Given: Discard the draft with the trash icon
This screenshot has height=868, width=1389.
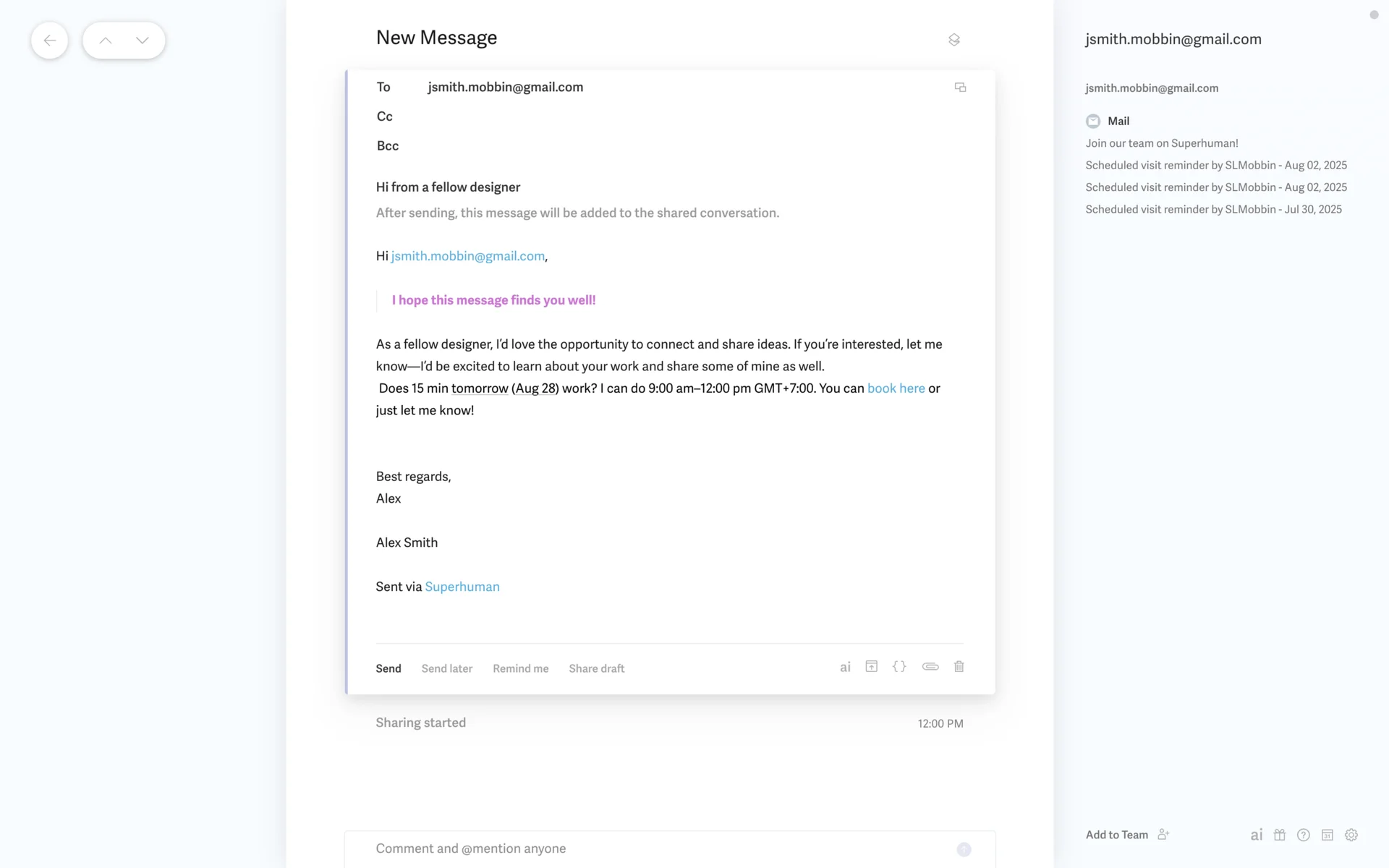Looking at the screenshot, I should (x=959, y=667).
